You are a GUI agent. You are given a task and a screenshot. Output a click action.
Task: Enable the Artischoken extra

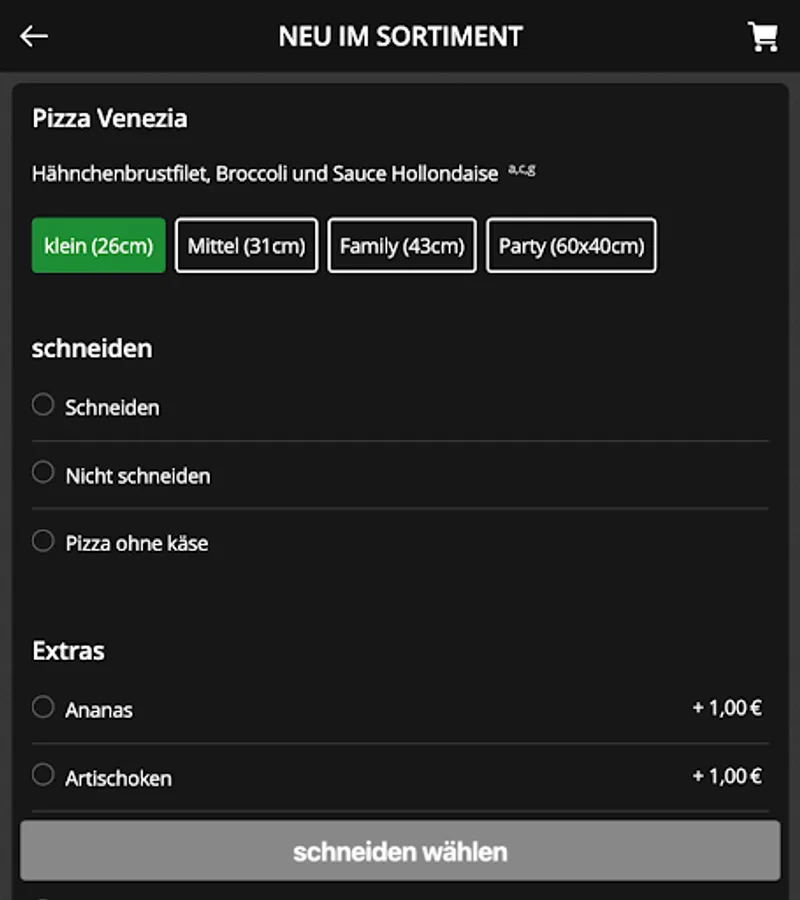43,775
